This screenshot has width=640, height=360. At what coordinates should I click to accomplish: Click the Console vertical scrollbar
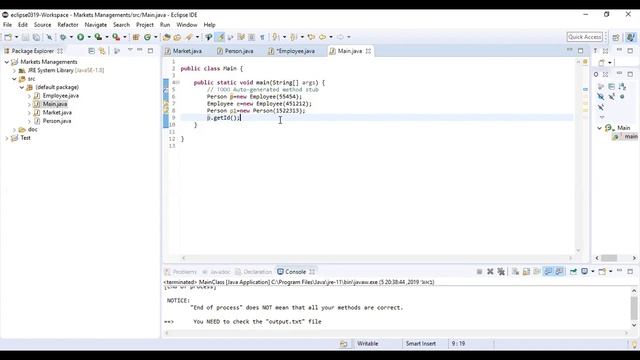(x=634, y=308)
